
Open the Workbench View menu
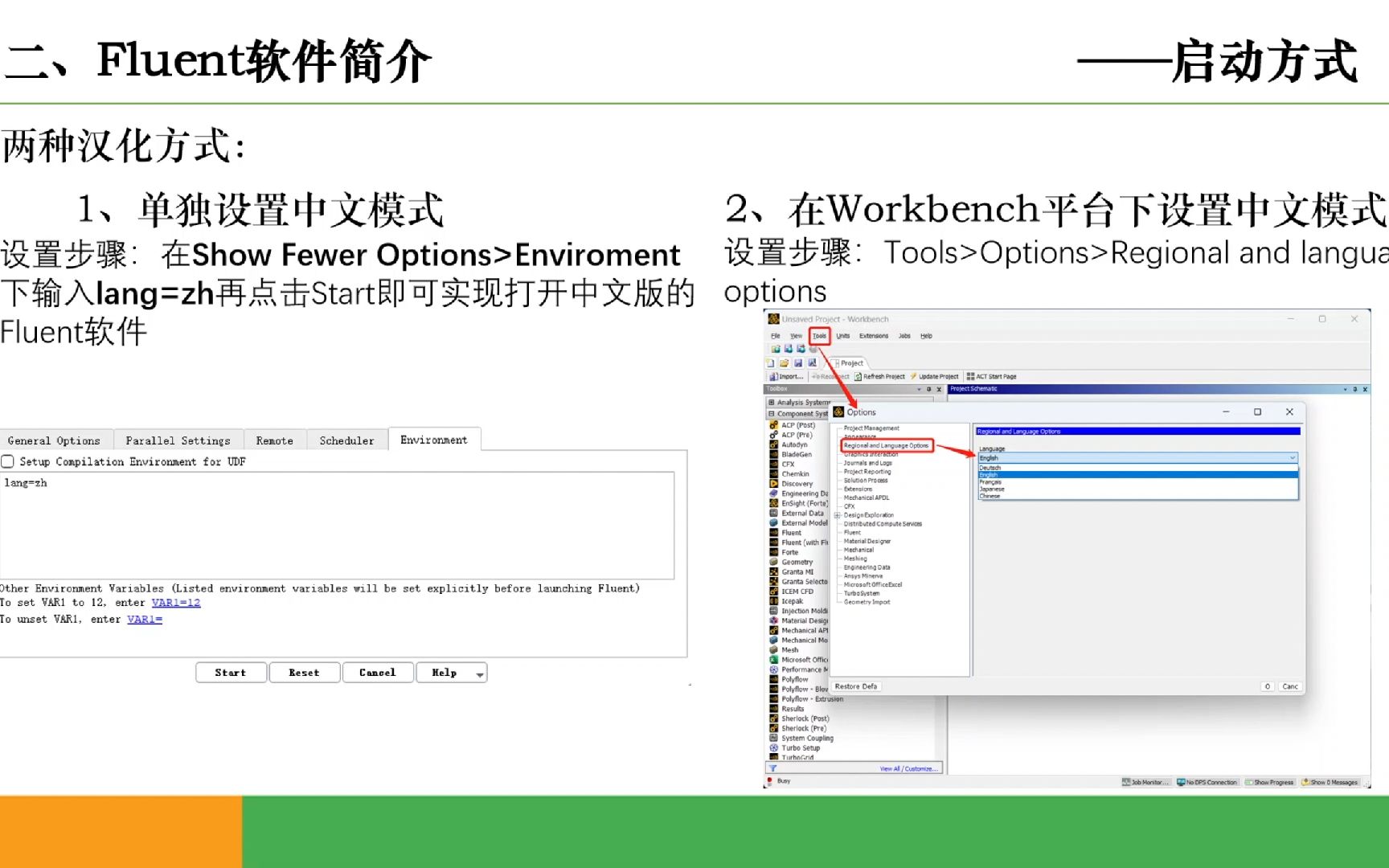[x=796, y=336]
